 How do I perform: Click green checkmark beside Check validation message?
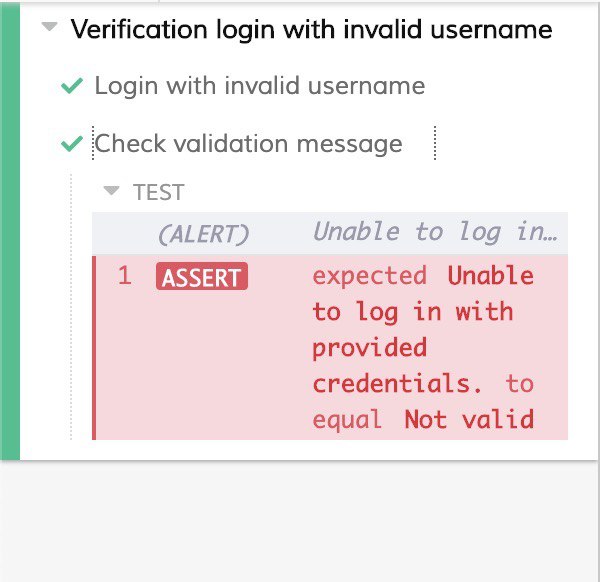pos(71,144)
